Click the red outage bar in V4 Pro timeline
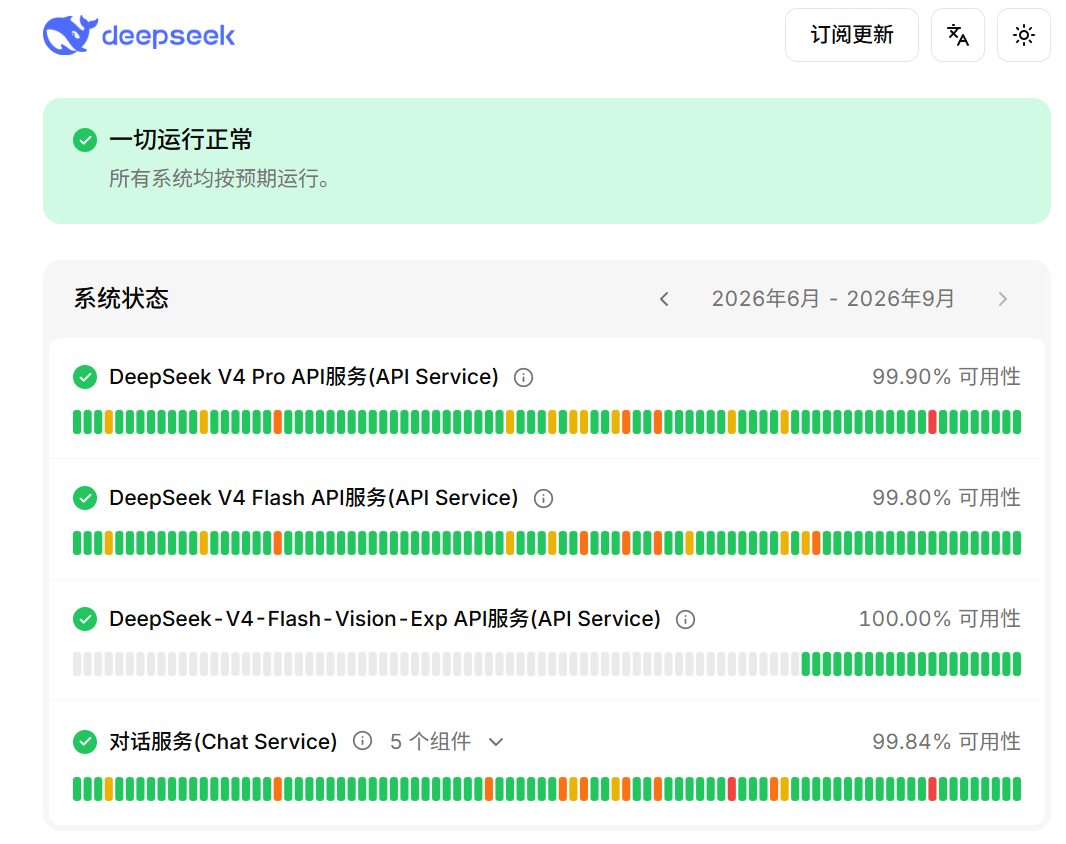1066x844 pixels. (933, 422)
